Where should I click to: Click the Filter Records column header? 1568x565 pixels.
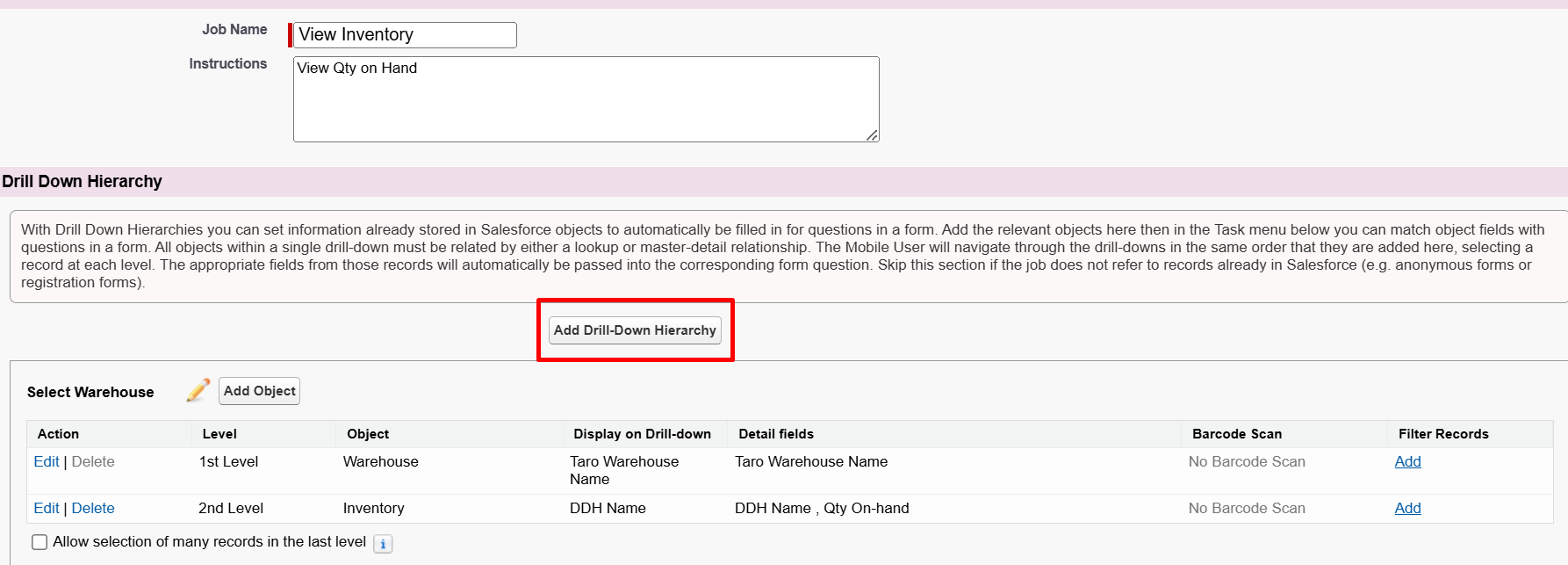(x=1442, y=434)
